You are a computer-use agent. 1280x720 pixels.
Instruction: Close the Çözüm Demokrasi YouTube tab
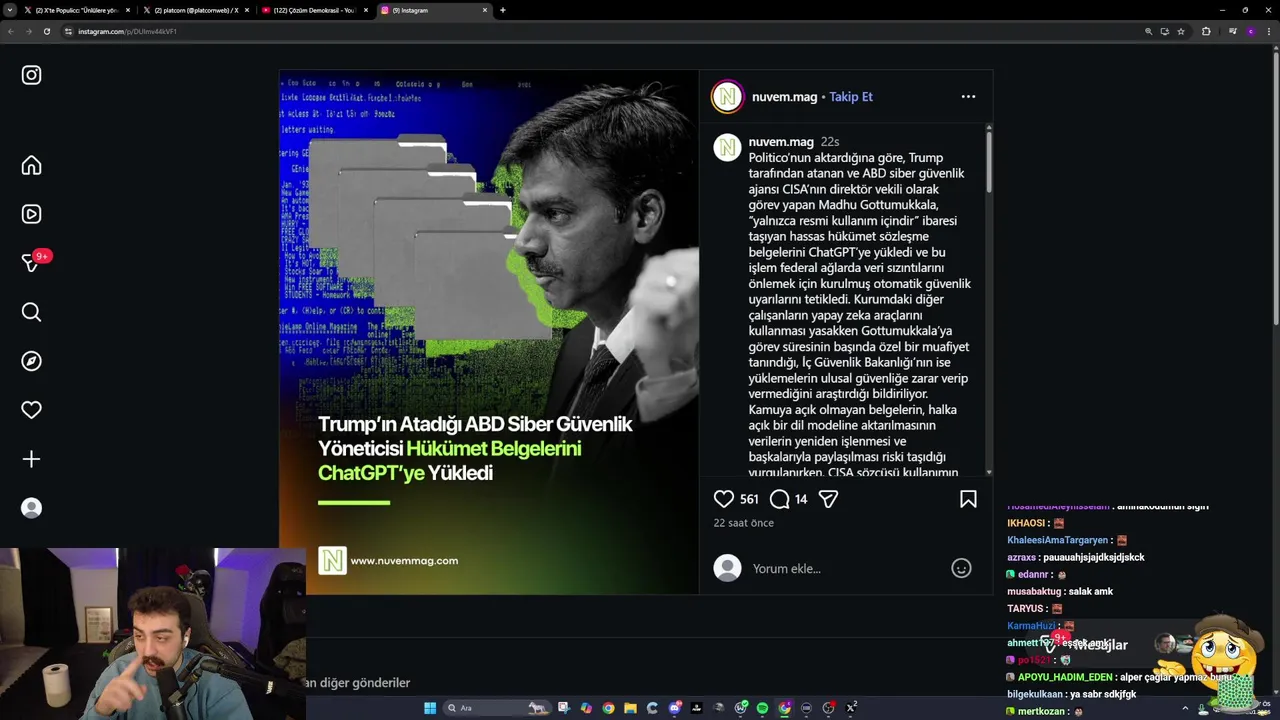tap(366, 10)
